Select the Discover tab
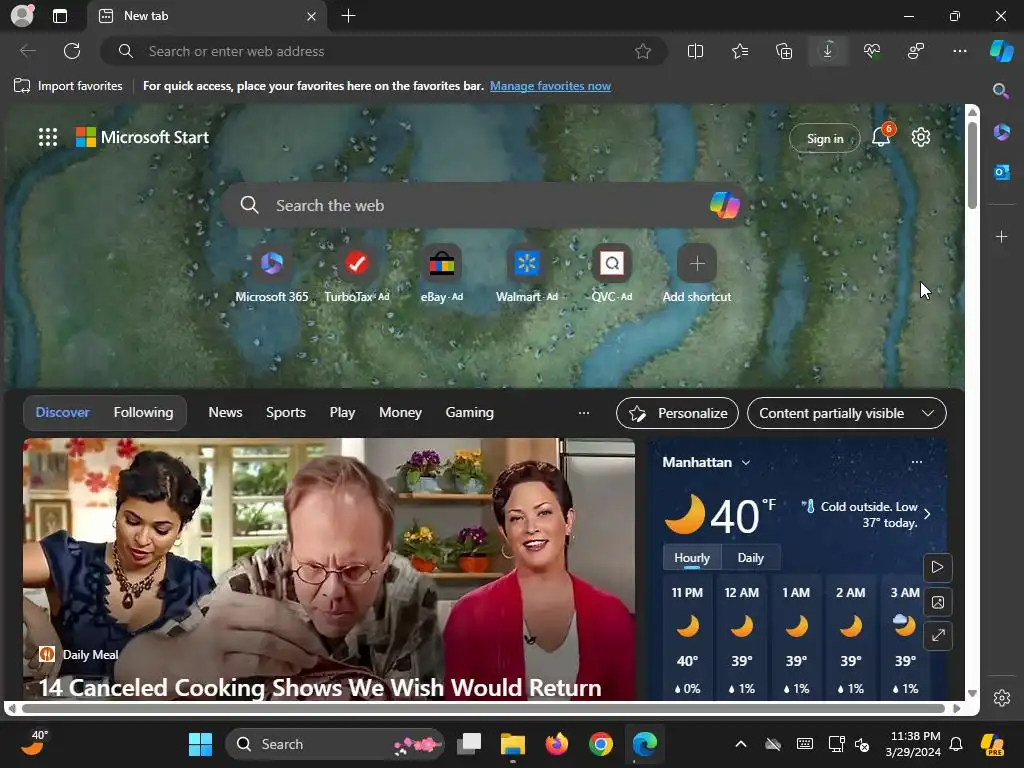 (x=63, y=413)
